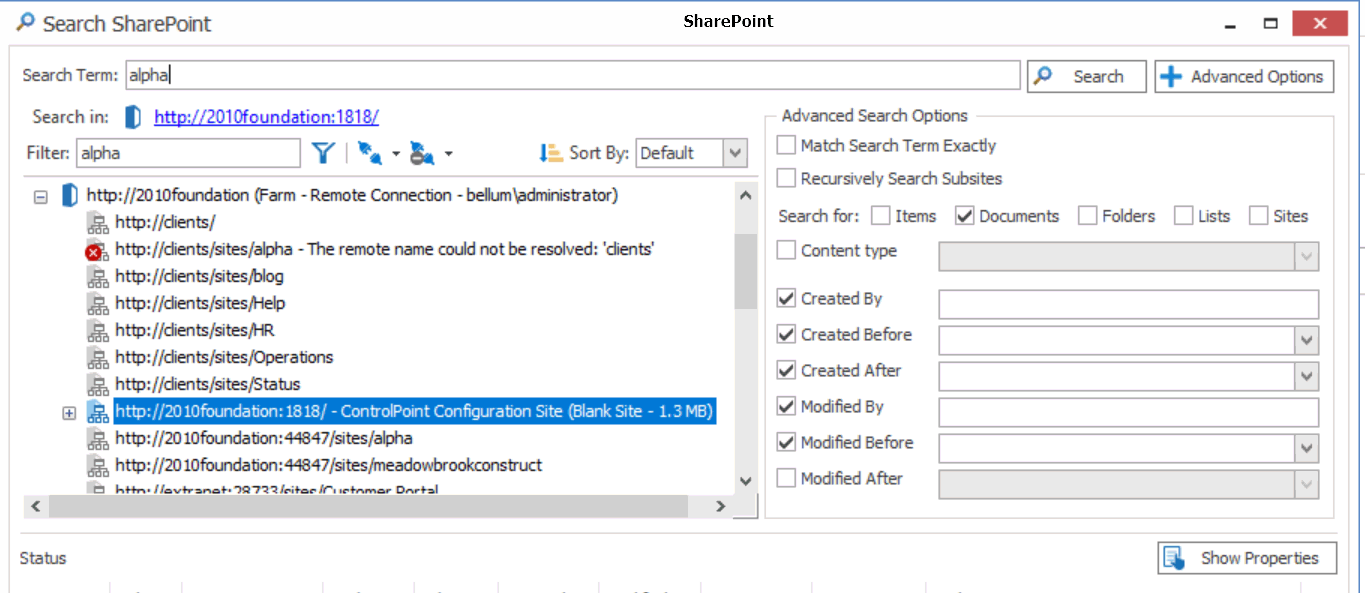Image resolution: width=1365 pixels, height=593 pixels.
Task: Click the site icon next to http://clients/sites/HR
Action: point(98,331)
